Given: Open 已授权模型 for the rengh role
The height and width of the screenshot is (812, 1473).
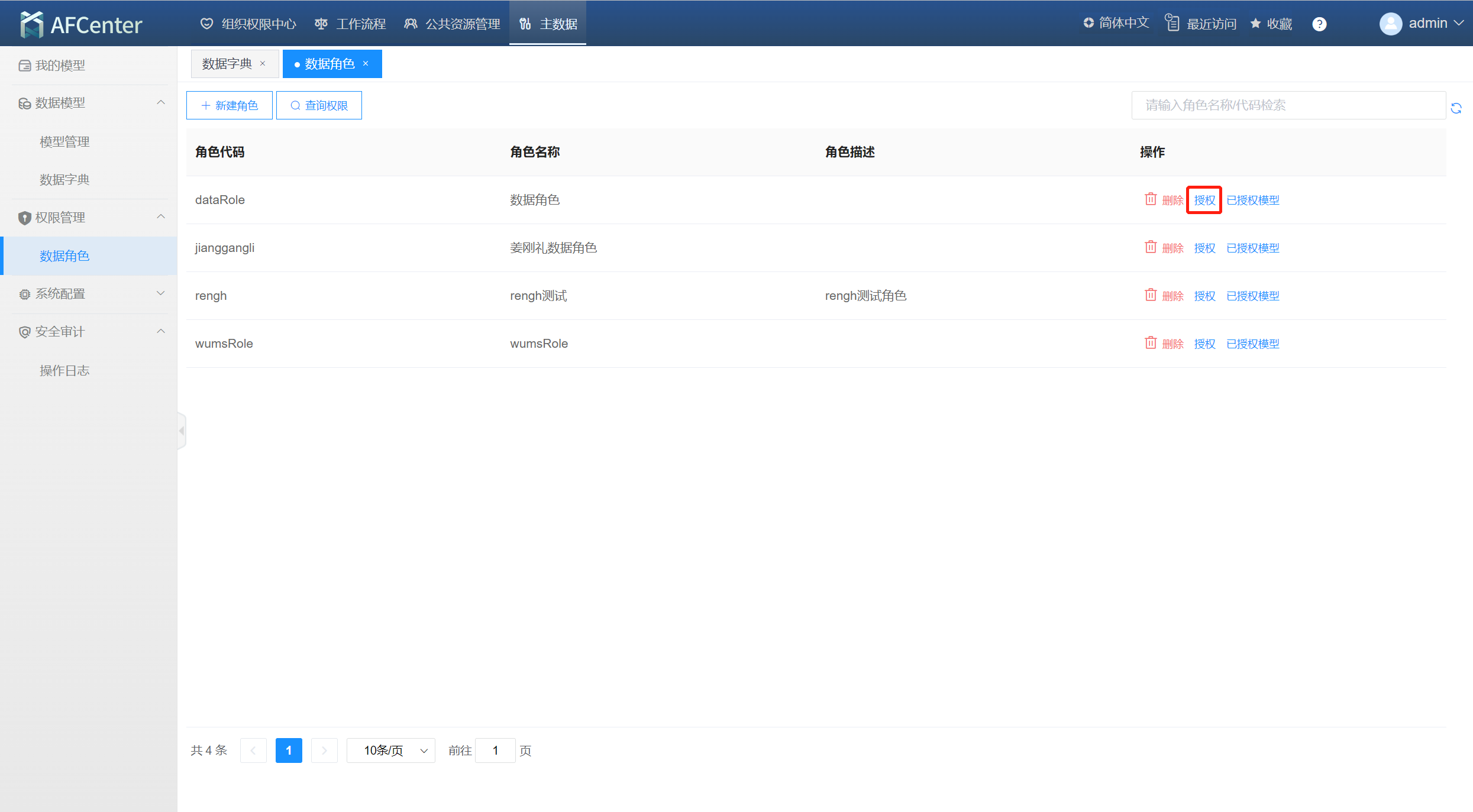Looking at the screenshot, I should (x=1252, y=296).
